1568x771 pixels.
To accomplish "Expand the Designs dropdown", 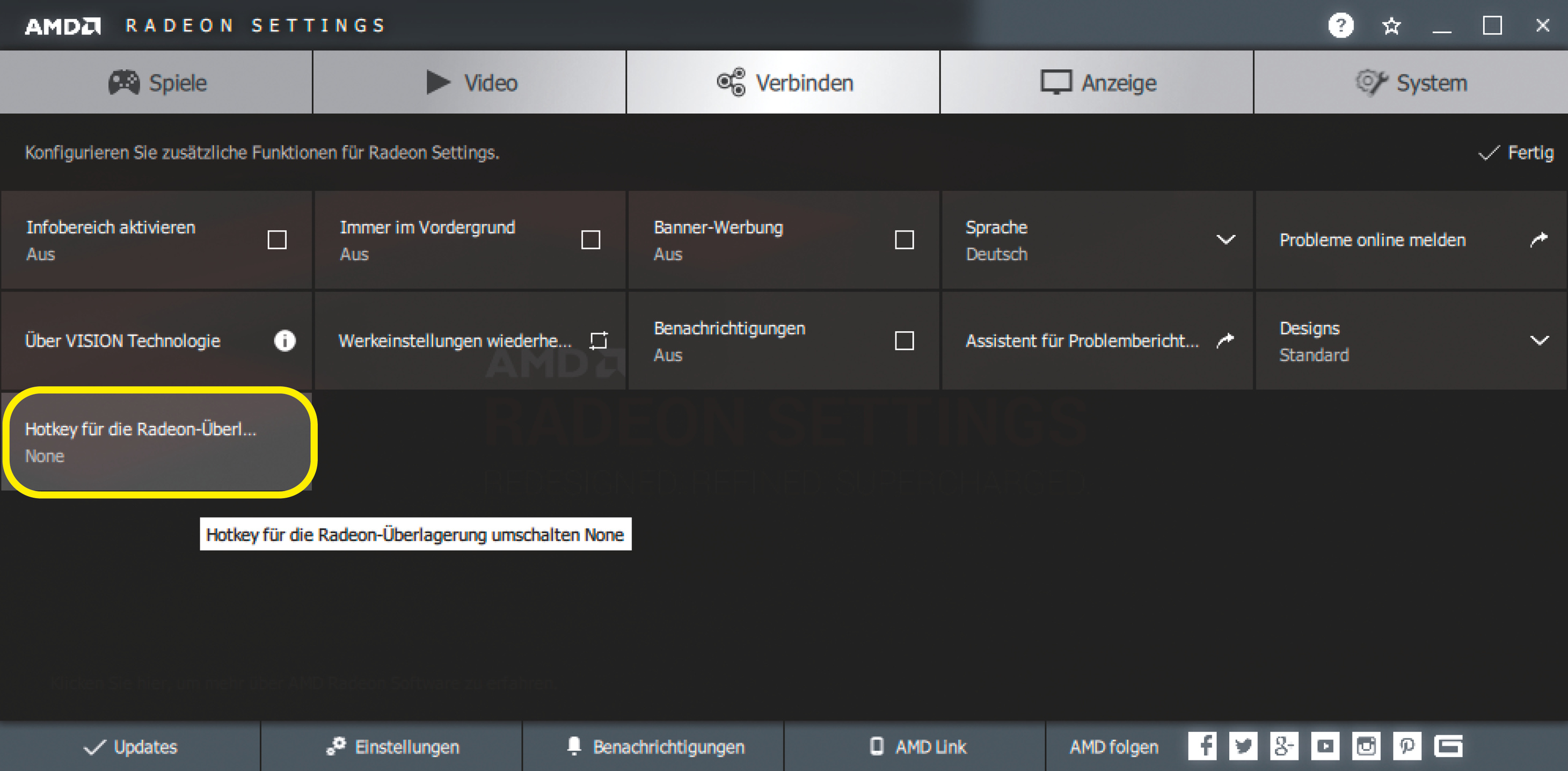I will tap(1540, 340).
